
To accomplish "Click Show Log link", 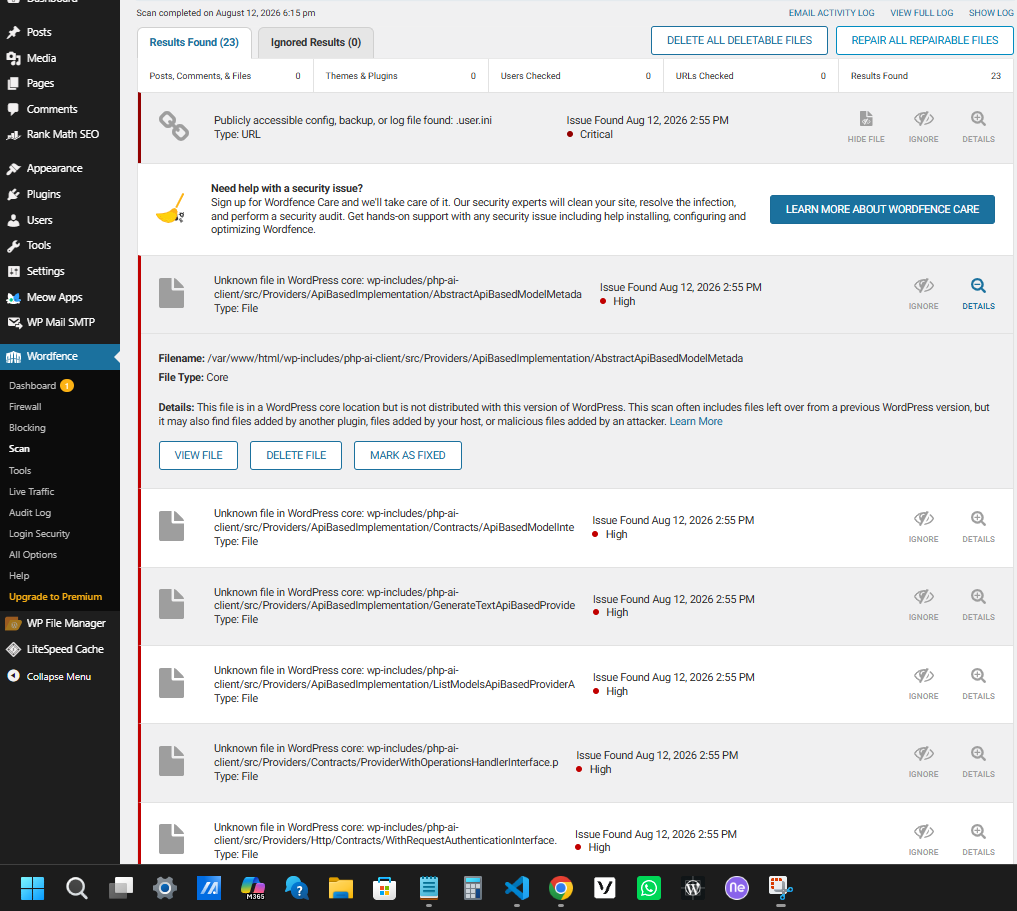I will click(991, 13).
